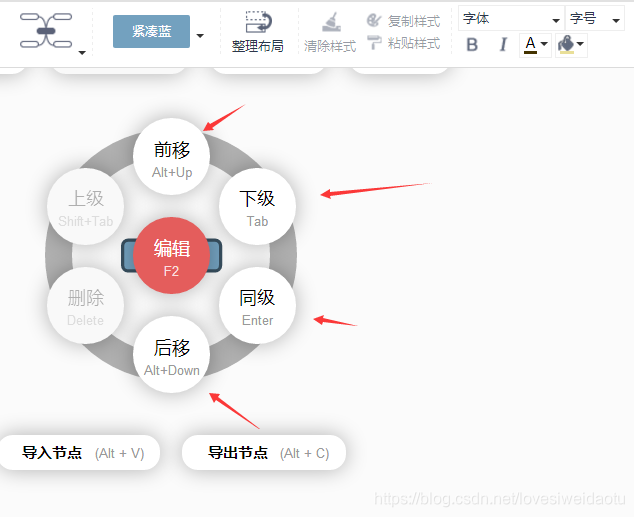Screen dimensions: 634x517
Task: Click 粘贴样式 paste style option
Action: click(404, 43)
